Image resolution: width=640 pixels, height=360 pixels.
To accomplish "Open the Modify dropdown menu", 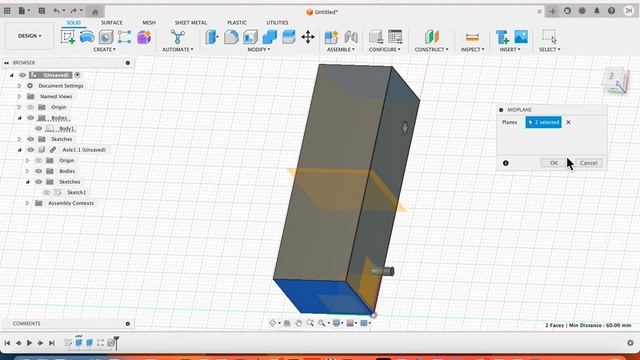I will [x=258, y=49].
